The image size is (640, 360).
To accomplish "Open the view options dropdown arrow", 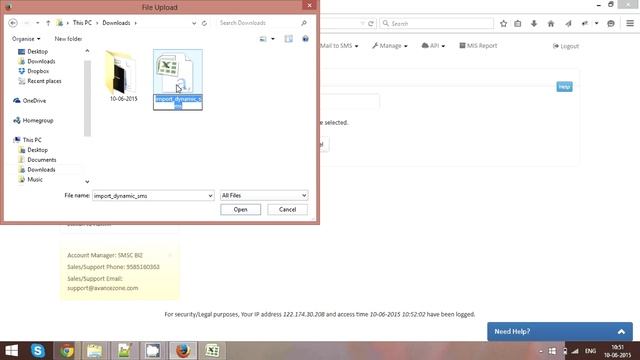I will pyautogui.click(x=273, y=39).
